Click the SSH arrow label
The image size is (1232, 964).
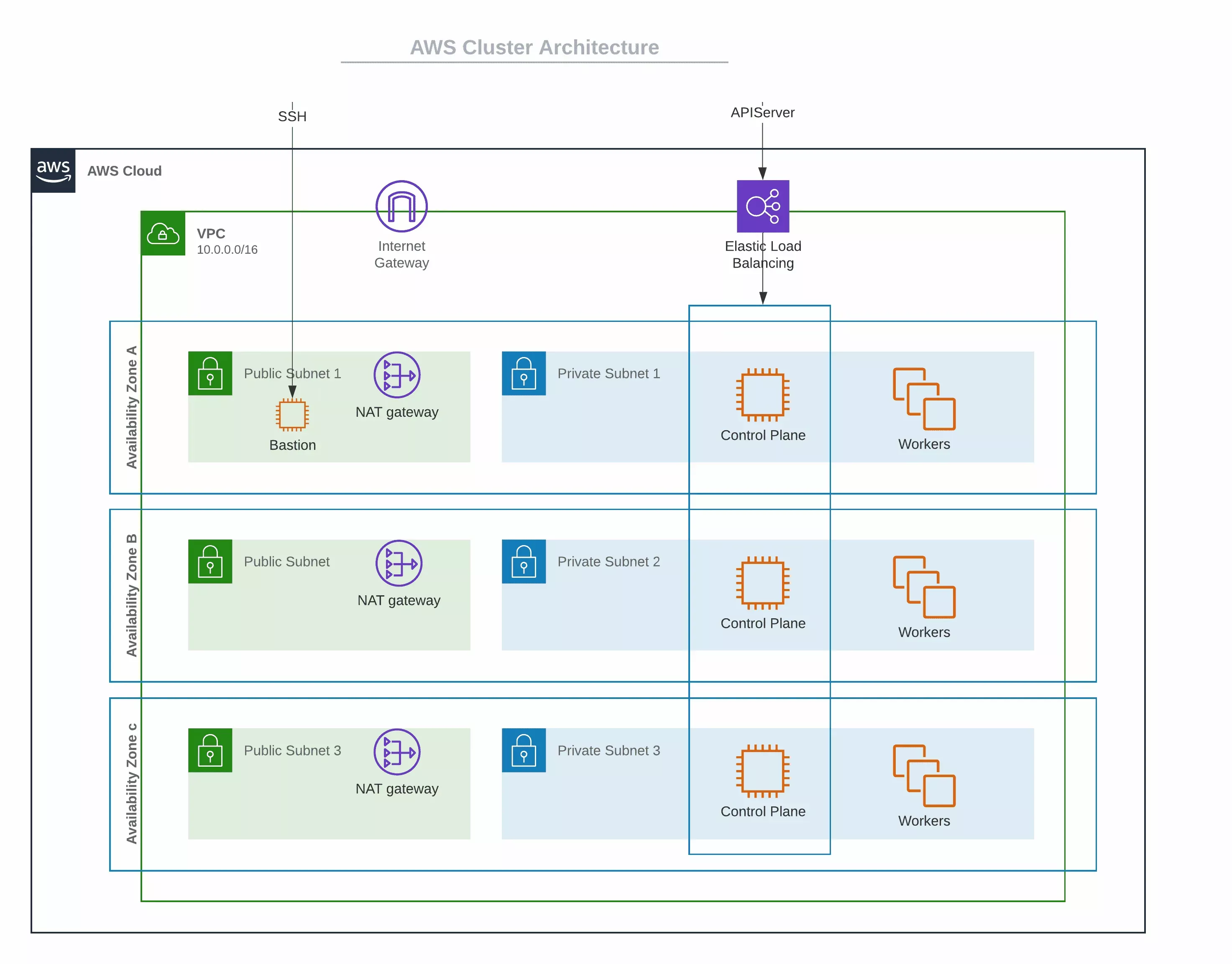[x=292, y=116]
